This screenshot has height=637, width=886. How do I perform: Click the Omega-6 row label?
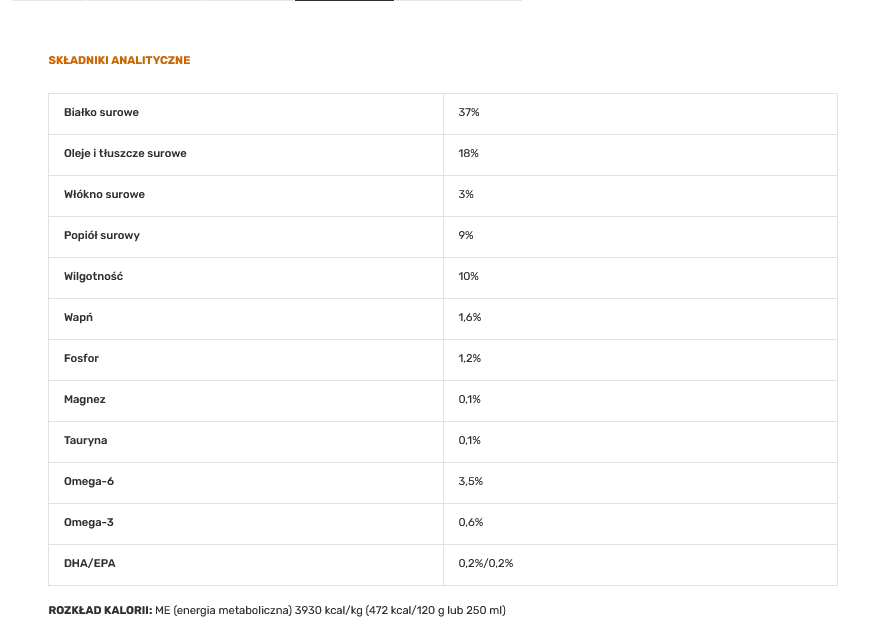(x=89, y=482)
